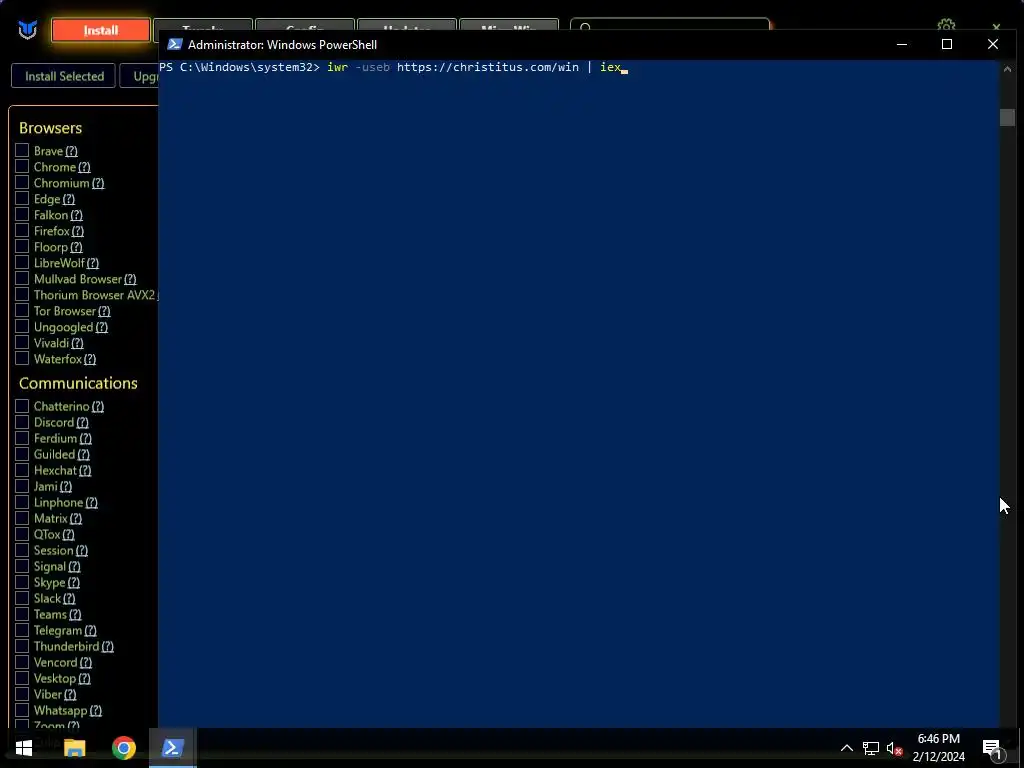Check the Brave browser checkbox
This screenshot has width=1024, height=768.
[x=22, y=150]
